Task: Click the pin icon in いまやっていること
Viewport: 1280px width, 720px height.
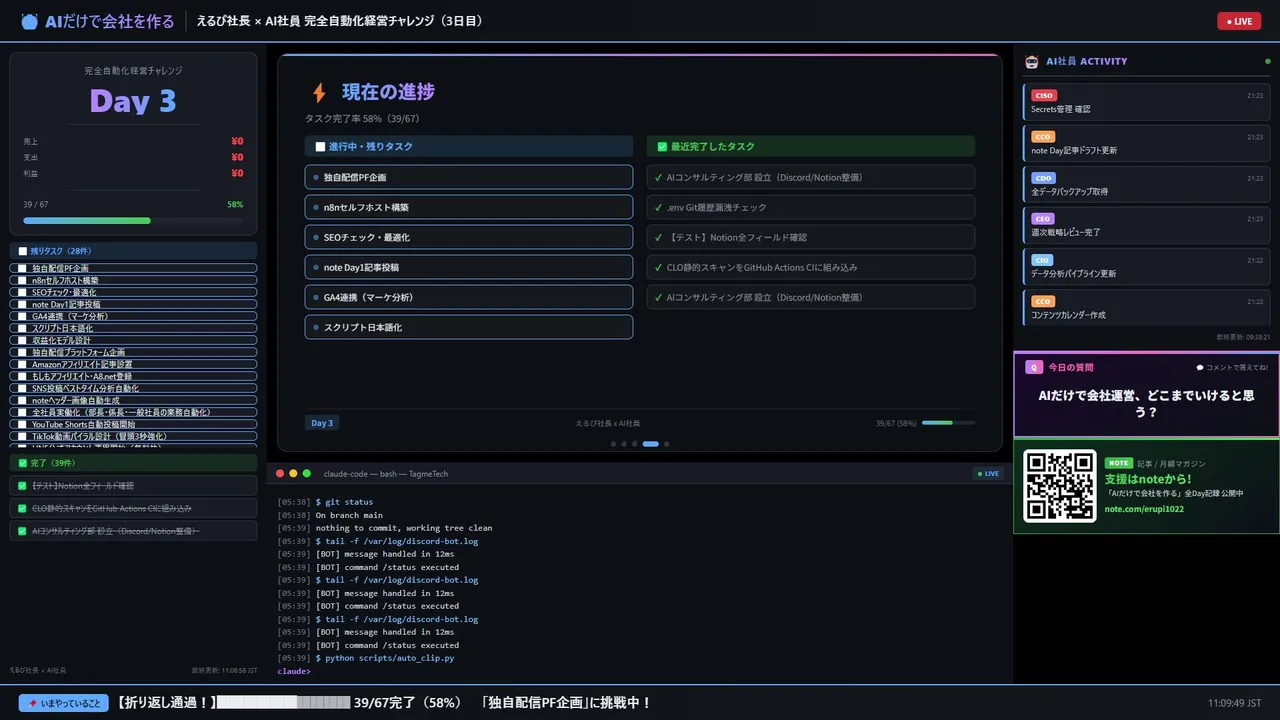Action: tap(33, 703)
